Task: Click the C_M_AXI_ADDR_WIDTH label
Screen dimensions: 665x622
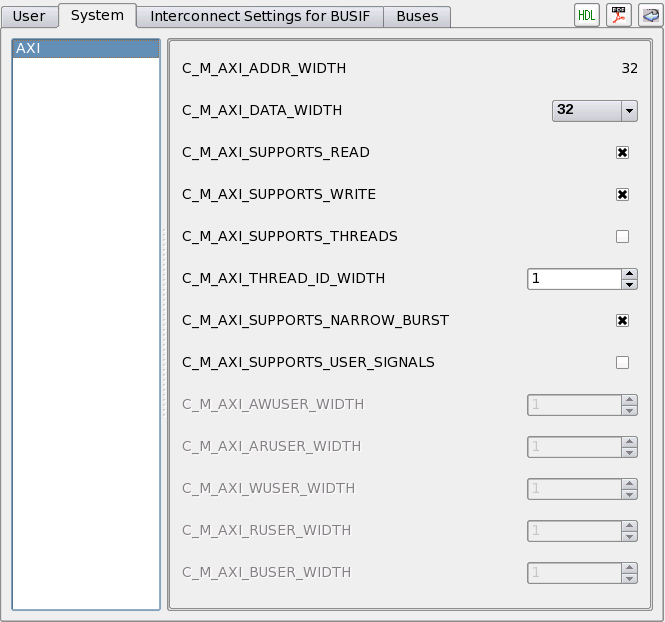Action: point(264,68)
